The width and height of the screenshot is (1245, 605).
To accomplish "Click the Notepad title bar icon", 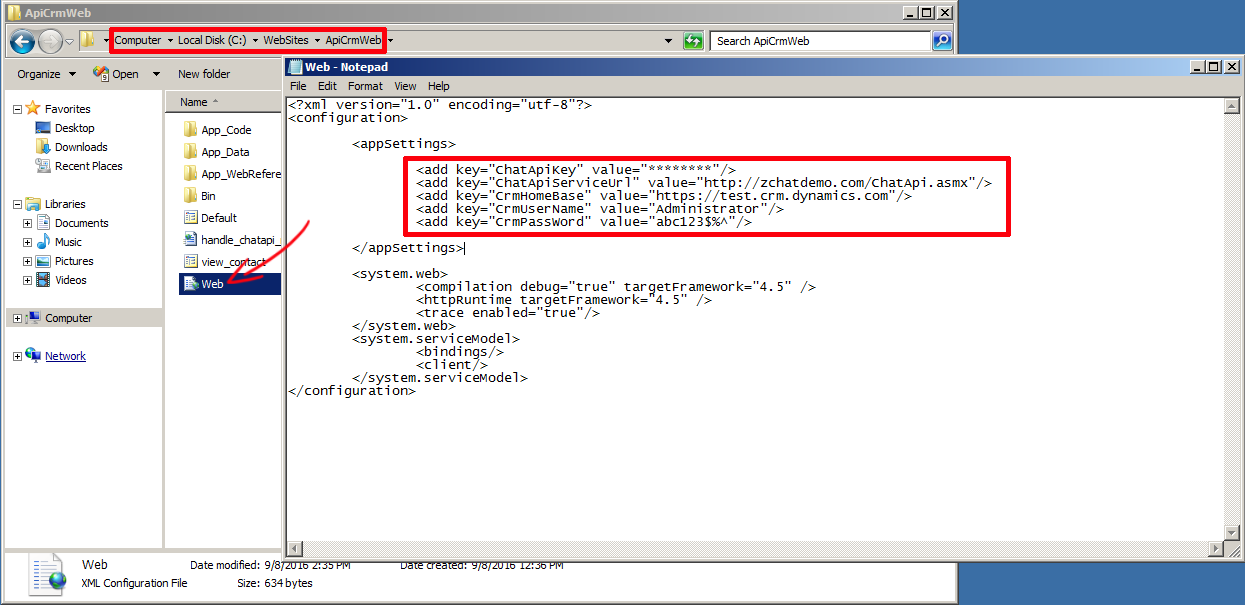I will point(296,67).
